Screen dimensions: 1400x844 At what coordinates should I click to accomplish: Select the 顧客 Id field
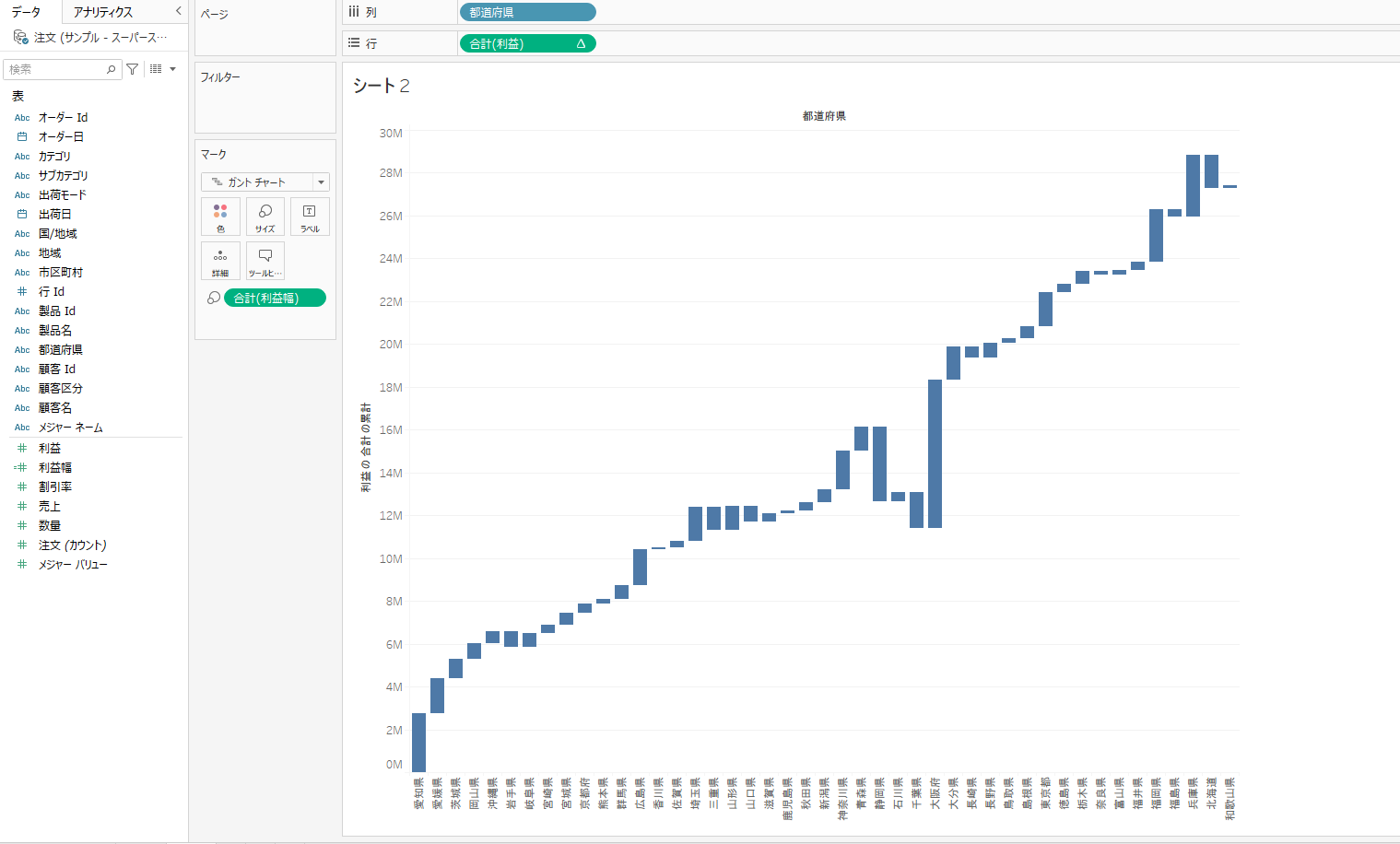click(57, 369)
